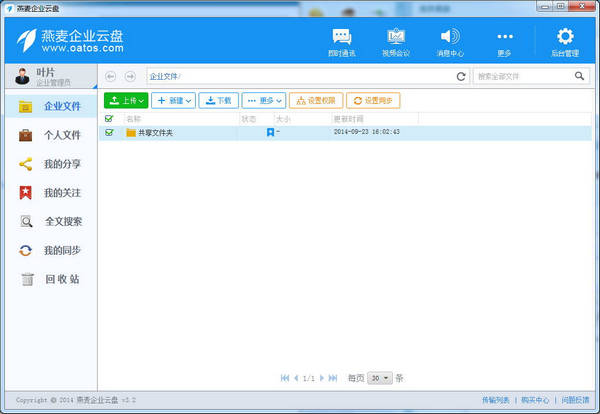Click the 下载 download button
The height and width of the screenshot is (414, 600).
coord(218,100)
